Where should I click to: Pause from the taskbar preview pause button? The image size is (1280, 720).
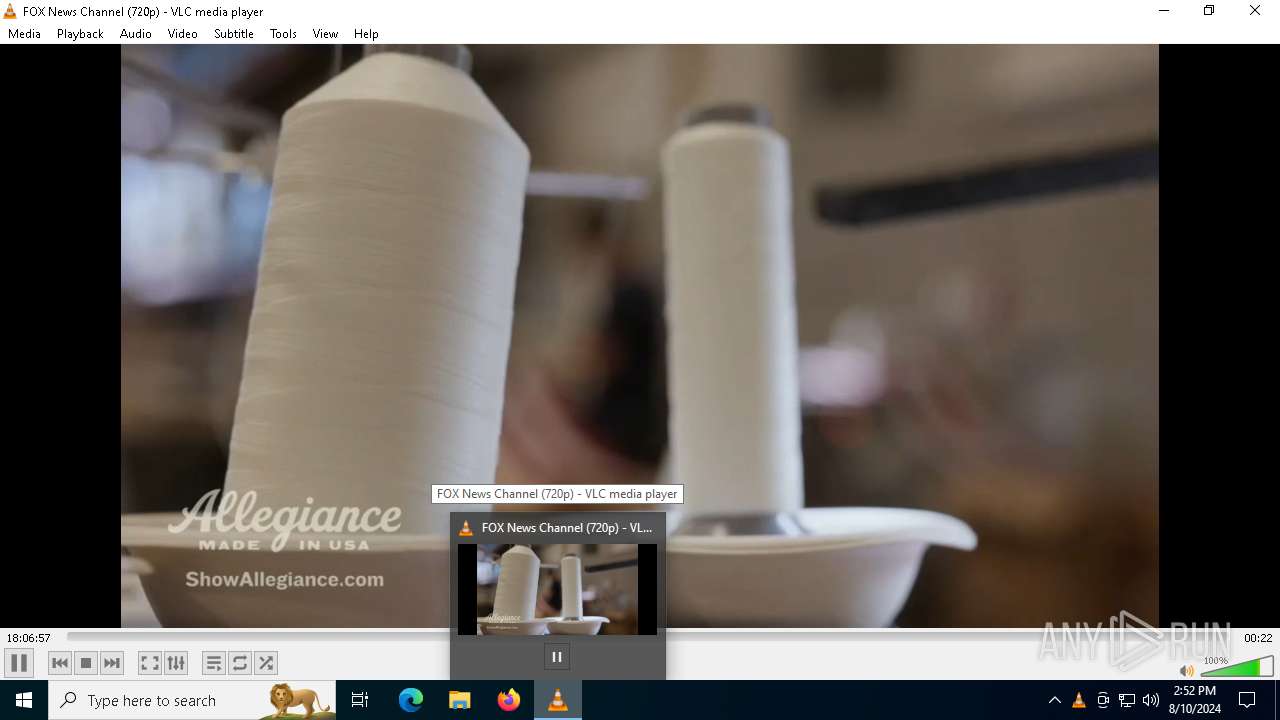coord(557,657)
